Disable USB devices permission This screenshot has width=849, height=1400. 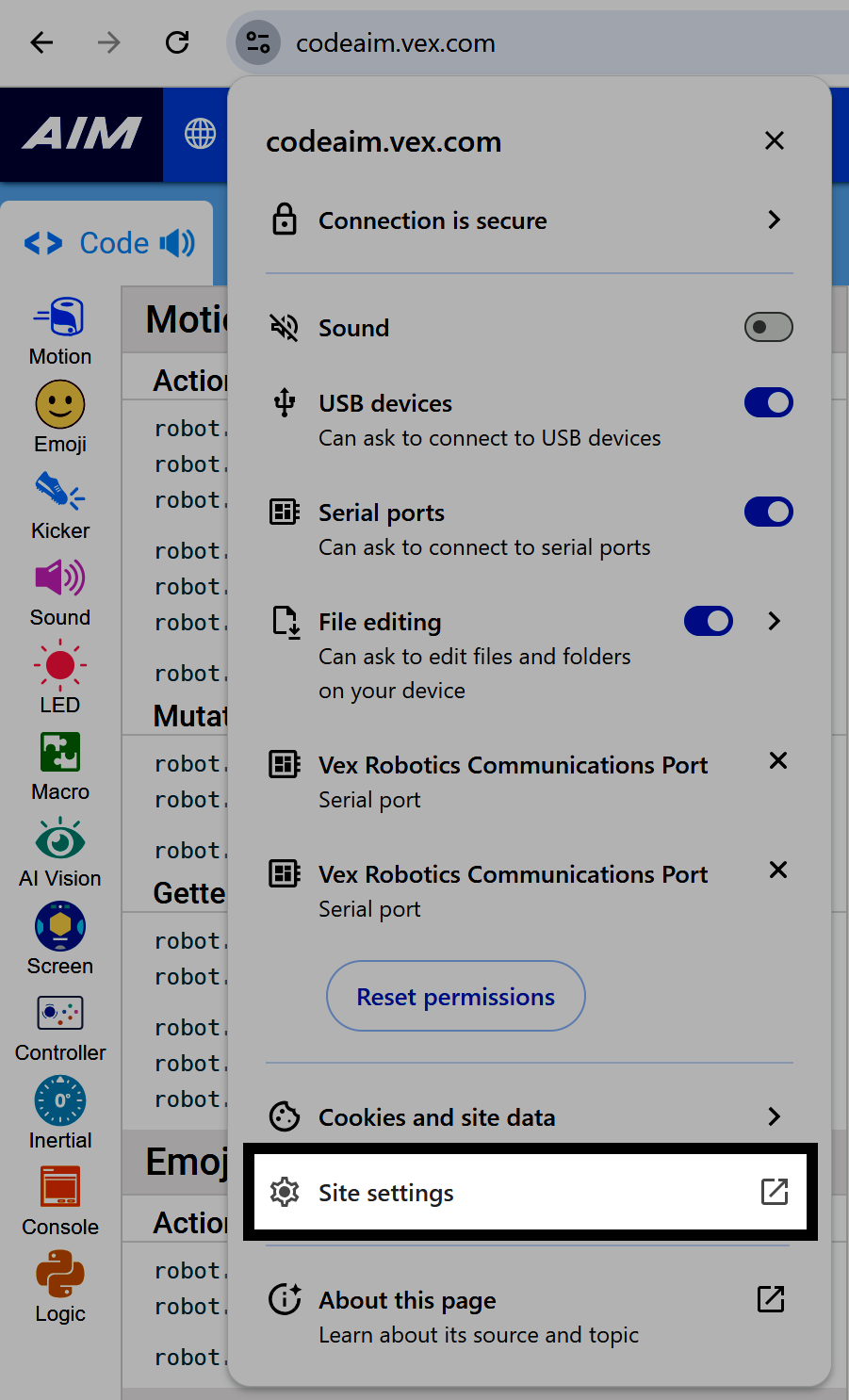[768, 402]
